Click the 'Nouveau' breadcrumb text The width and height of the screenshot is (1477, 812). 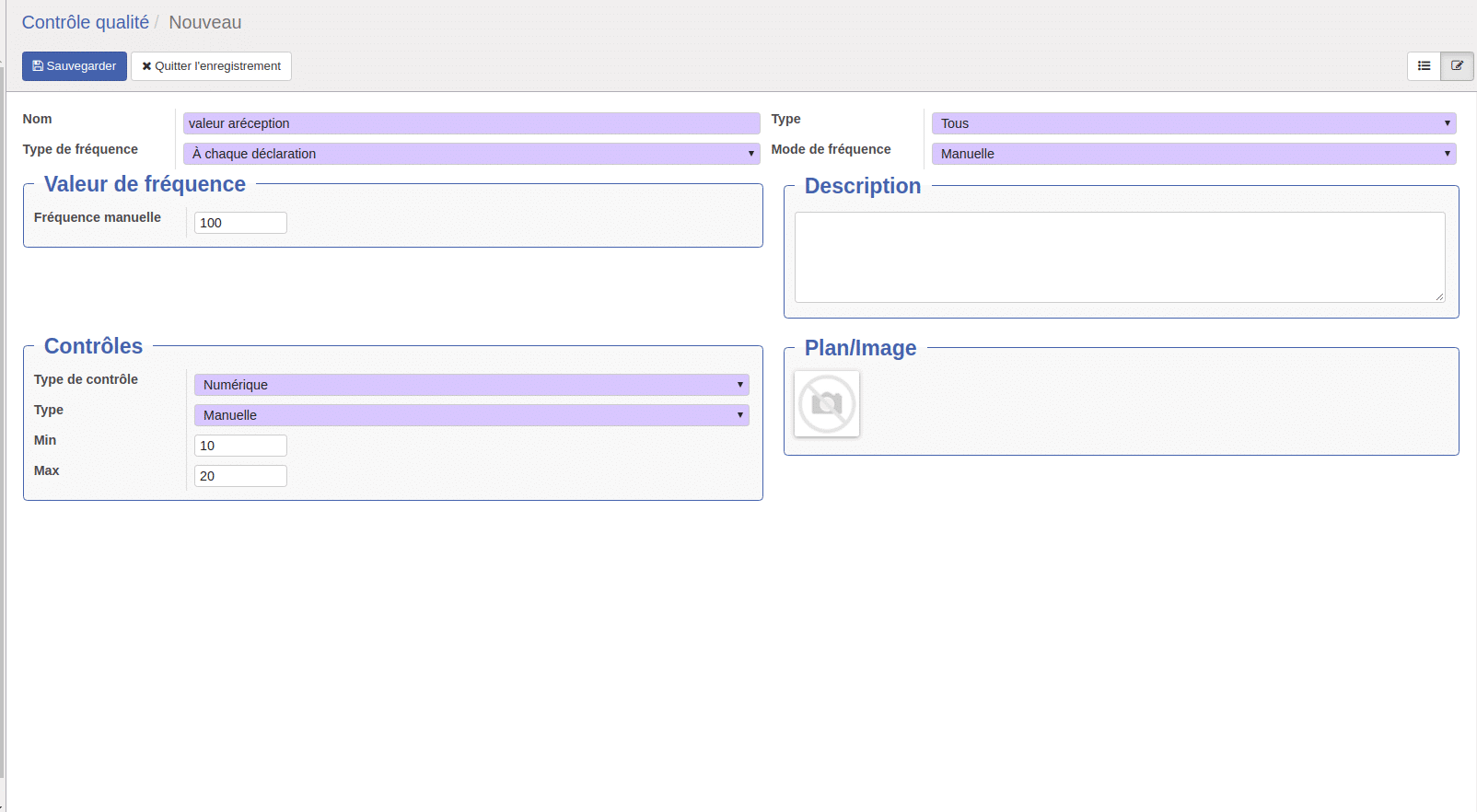205,22
